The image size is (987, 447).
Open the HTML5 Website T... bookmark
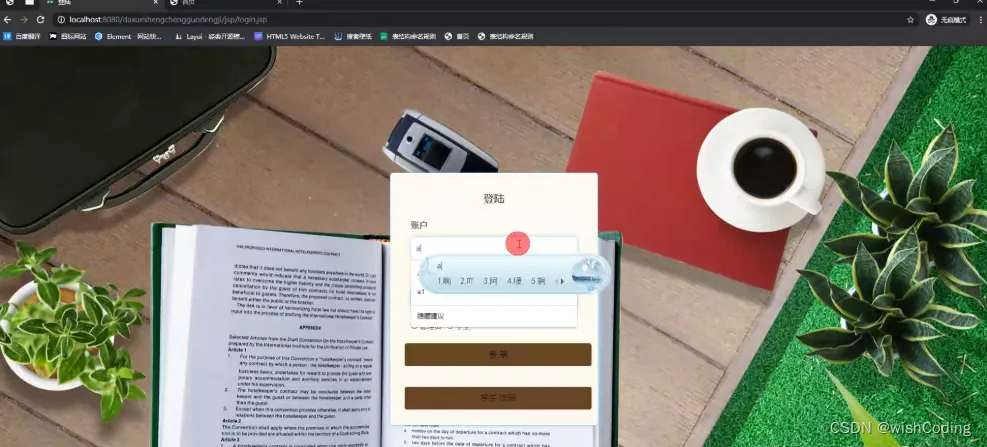tap(290, 37)
